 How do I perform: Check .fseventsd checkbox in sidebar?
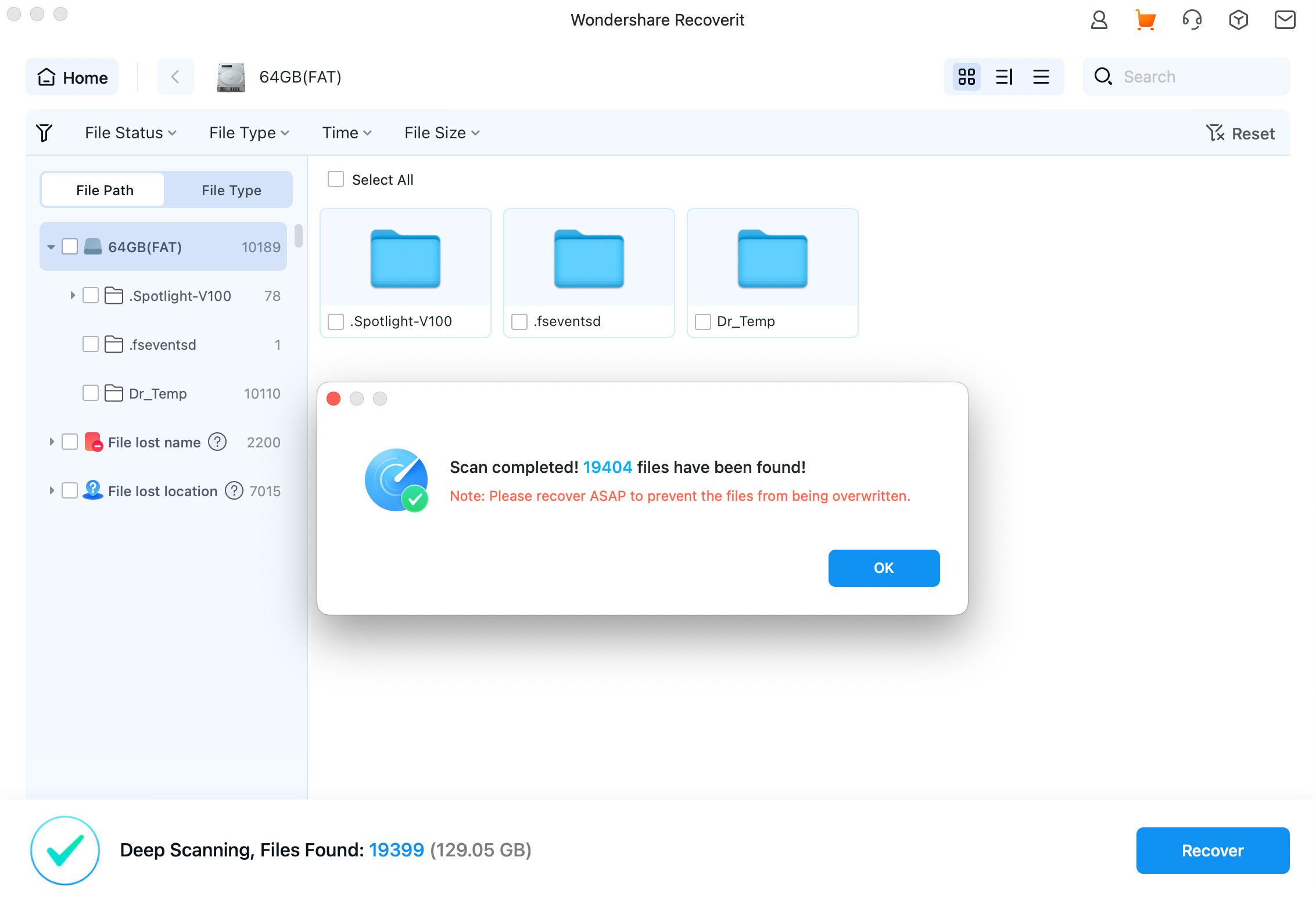[x=91, y=344]
